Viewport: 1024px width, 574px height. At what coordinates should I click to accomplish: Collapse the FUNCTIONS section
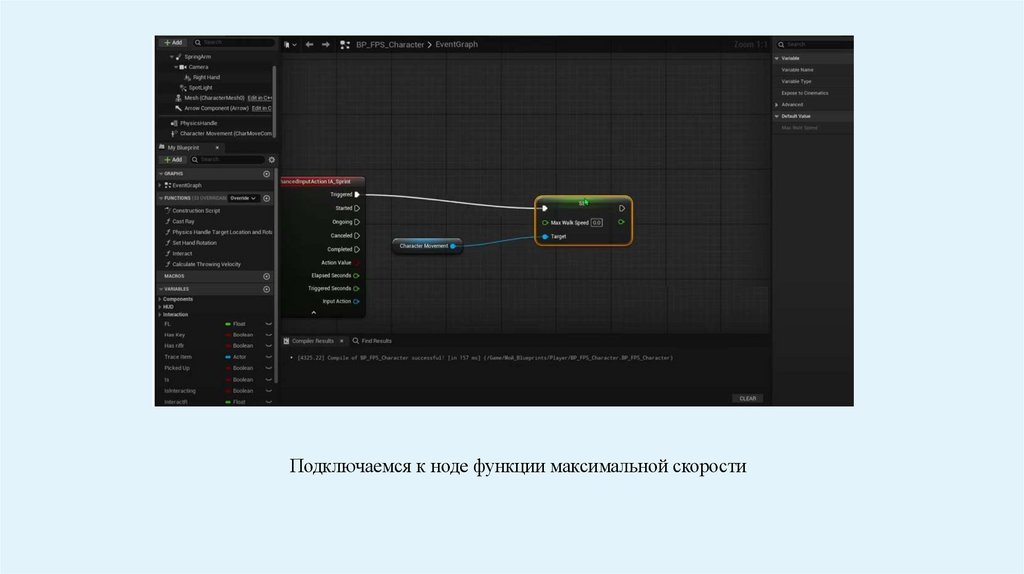(x=161, y=198)
